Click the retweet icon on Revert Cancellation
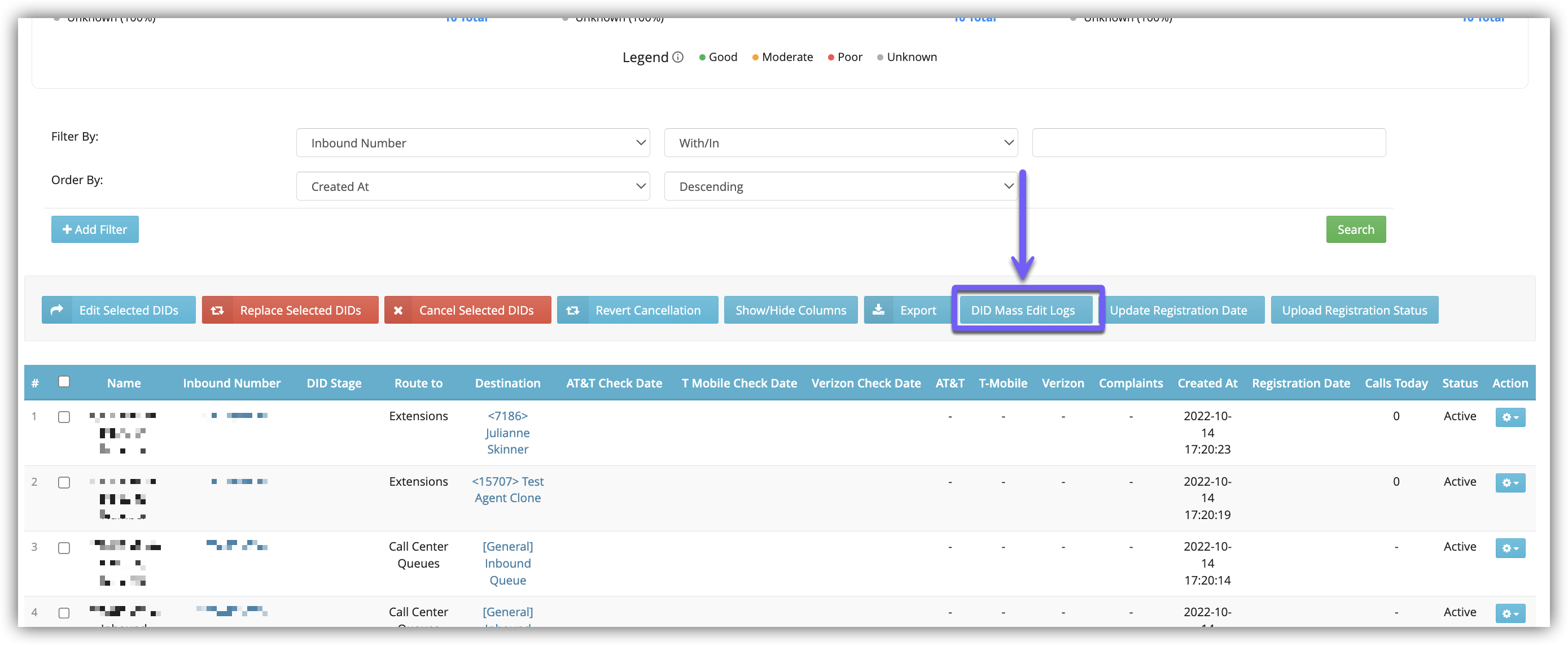Screen dimensions: 1568x645 click(573, 311)
